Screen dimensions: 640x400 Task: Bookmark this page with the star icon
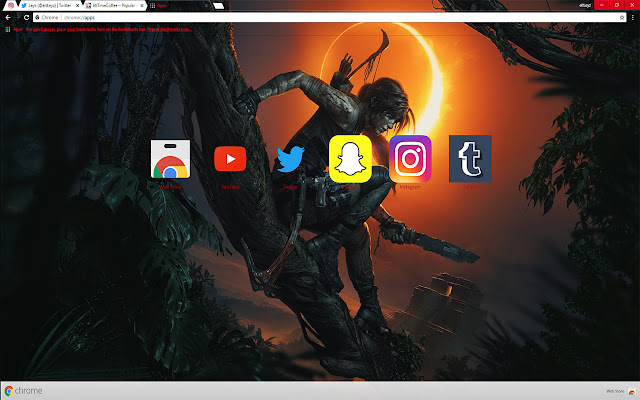click(x=622, y=18)
